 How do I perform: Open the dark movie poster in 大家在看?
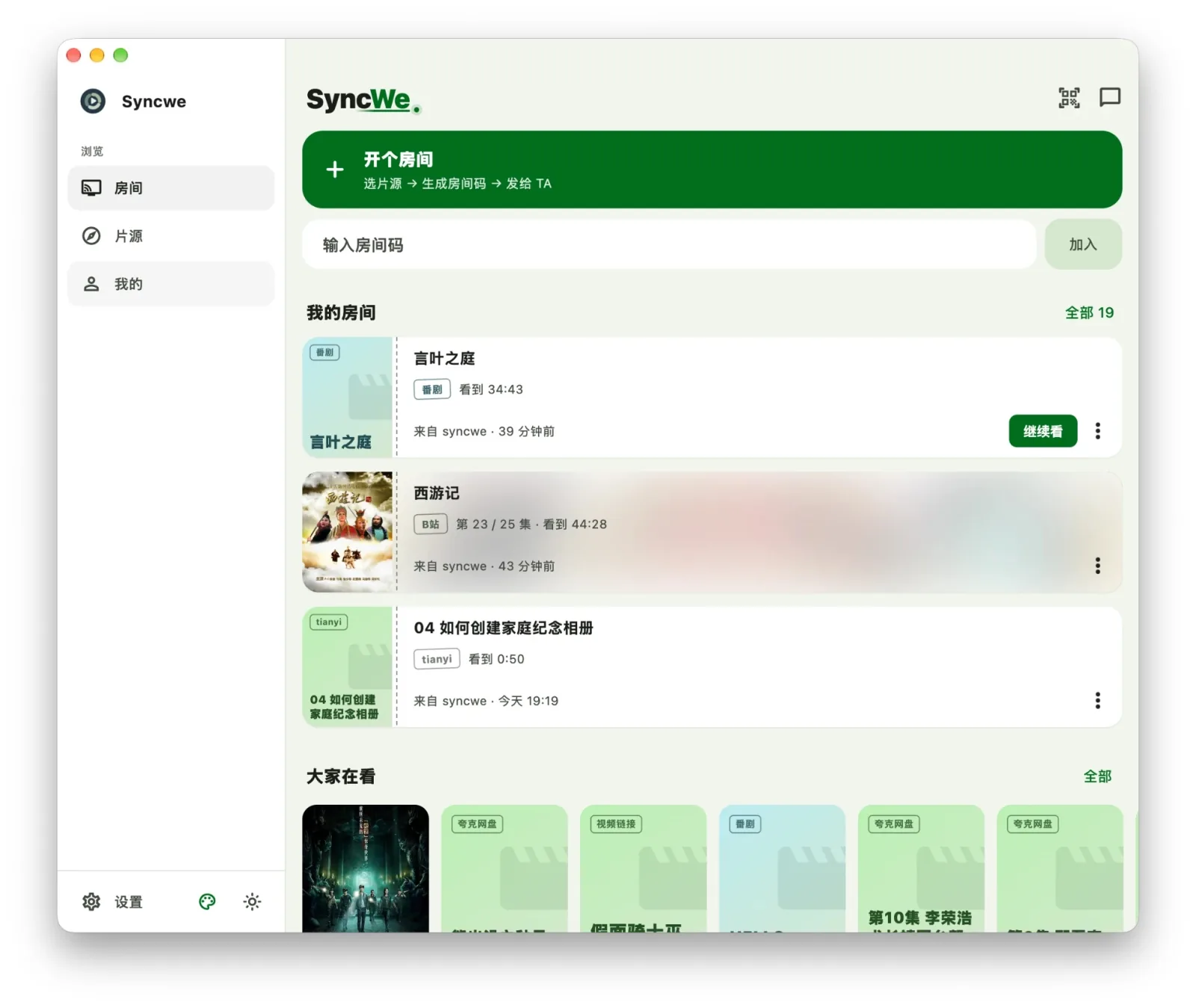[366, 868]
